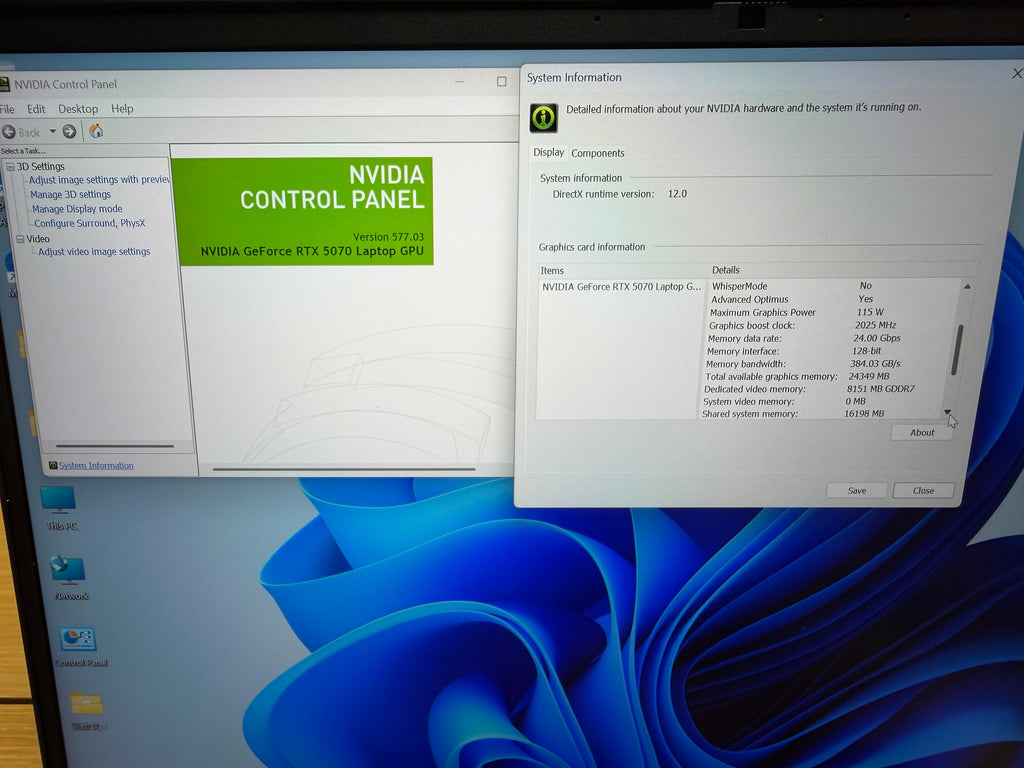Switch to the Display tab
This screenshot has height=768, width=1024.
pos(549,152)
